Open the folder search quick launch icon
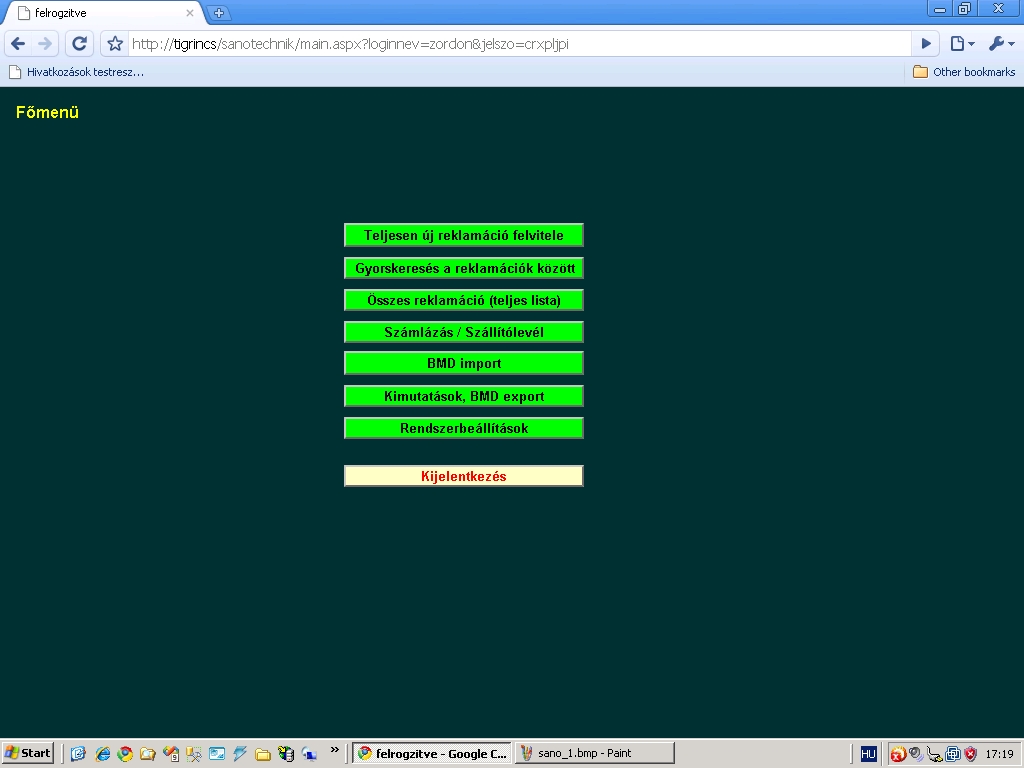This screenshot has width=1024, height=768. (x=148, y=754)
